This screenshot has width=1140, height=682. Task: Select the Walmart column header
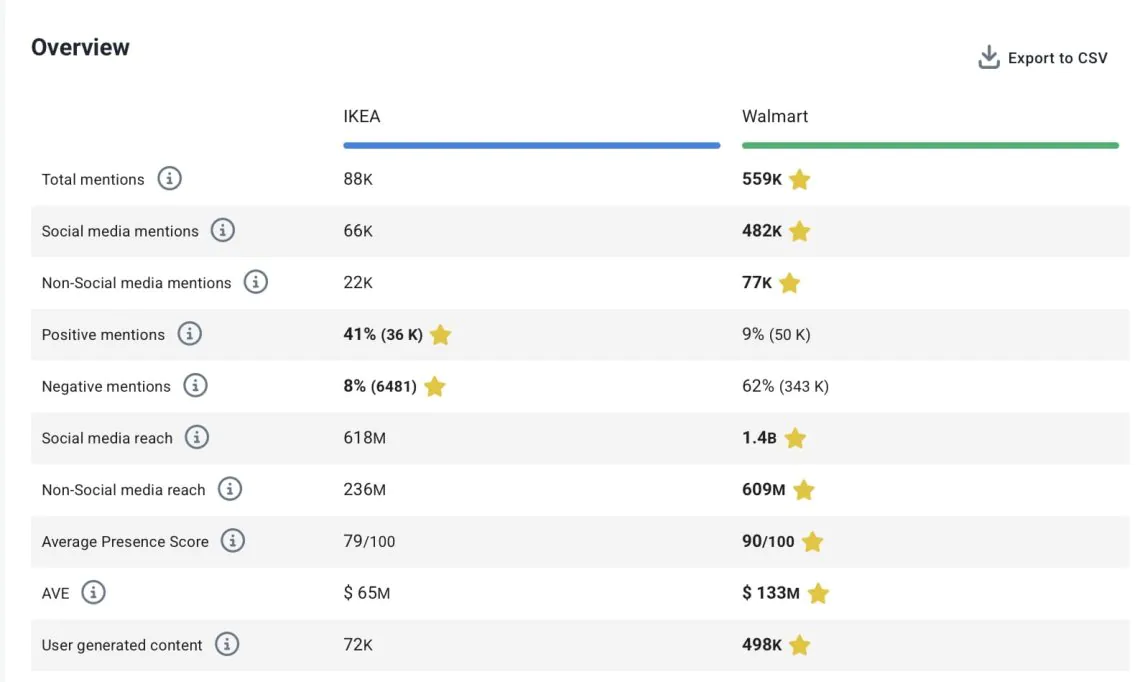pyautogui.click(x=775, y=116)
